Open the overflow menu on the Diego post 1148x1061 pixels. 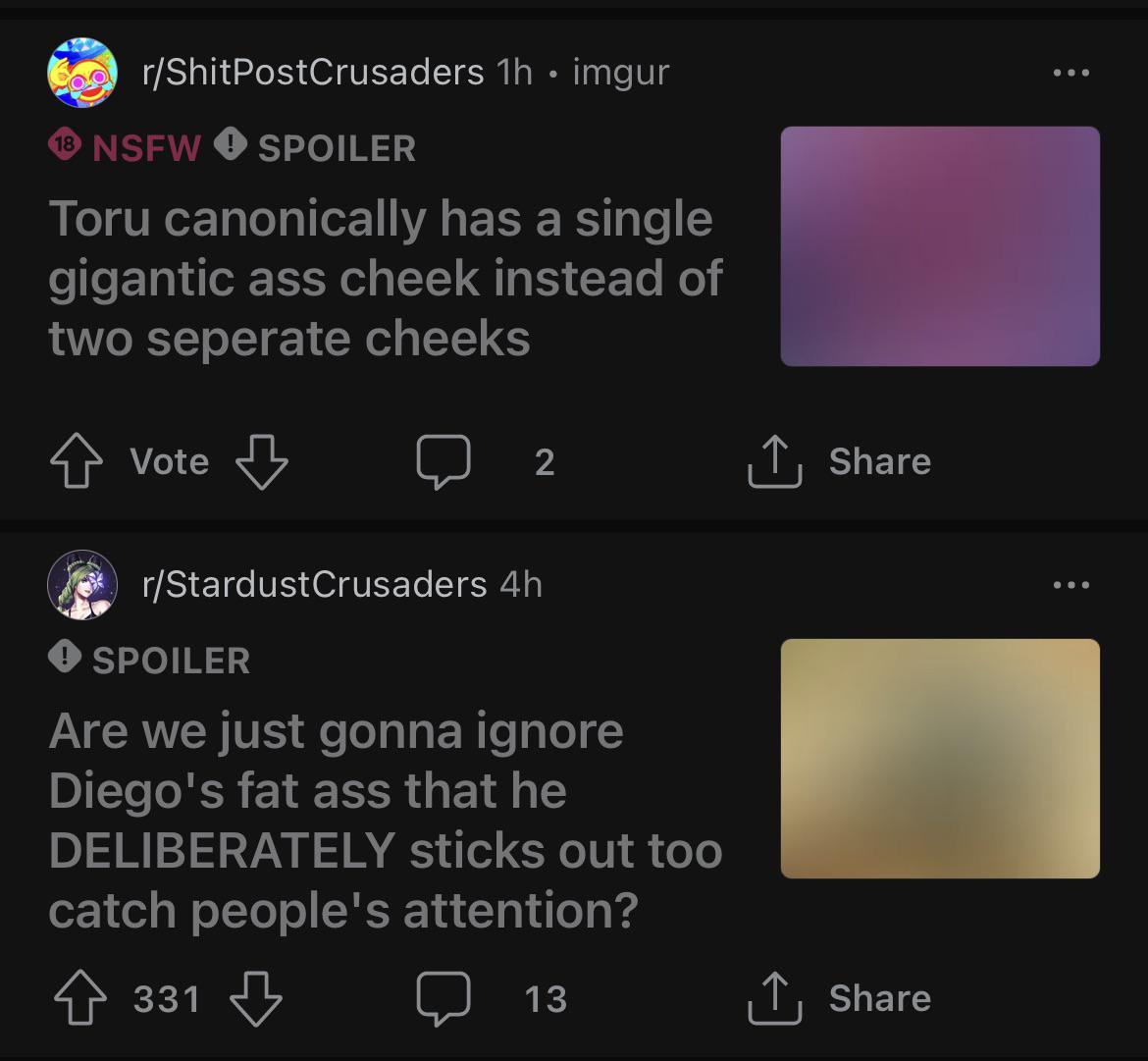point(1072,583)
